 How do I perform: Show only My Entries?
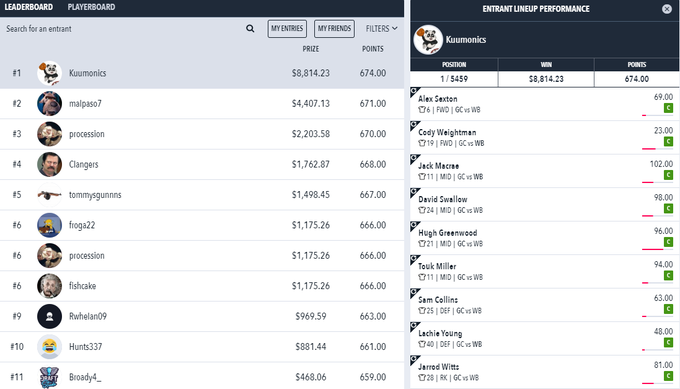287,29
